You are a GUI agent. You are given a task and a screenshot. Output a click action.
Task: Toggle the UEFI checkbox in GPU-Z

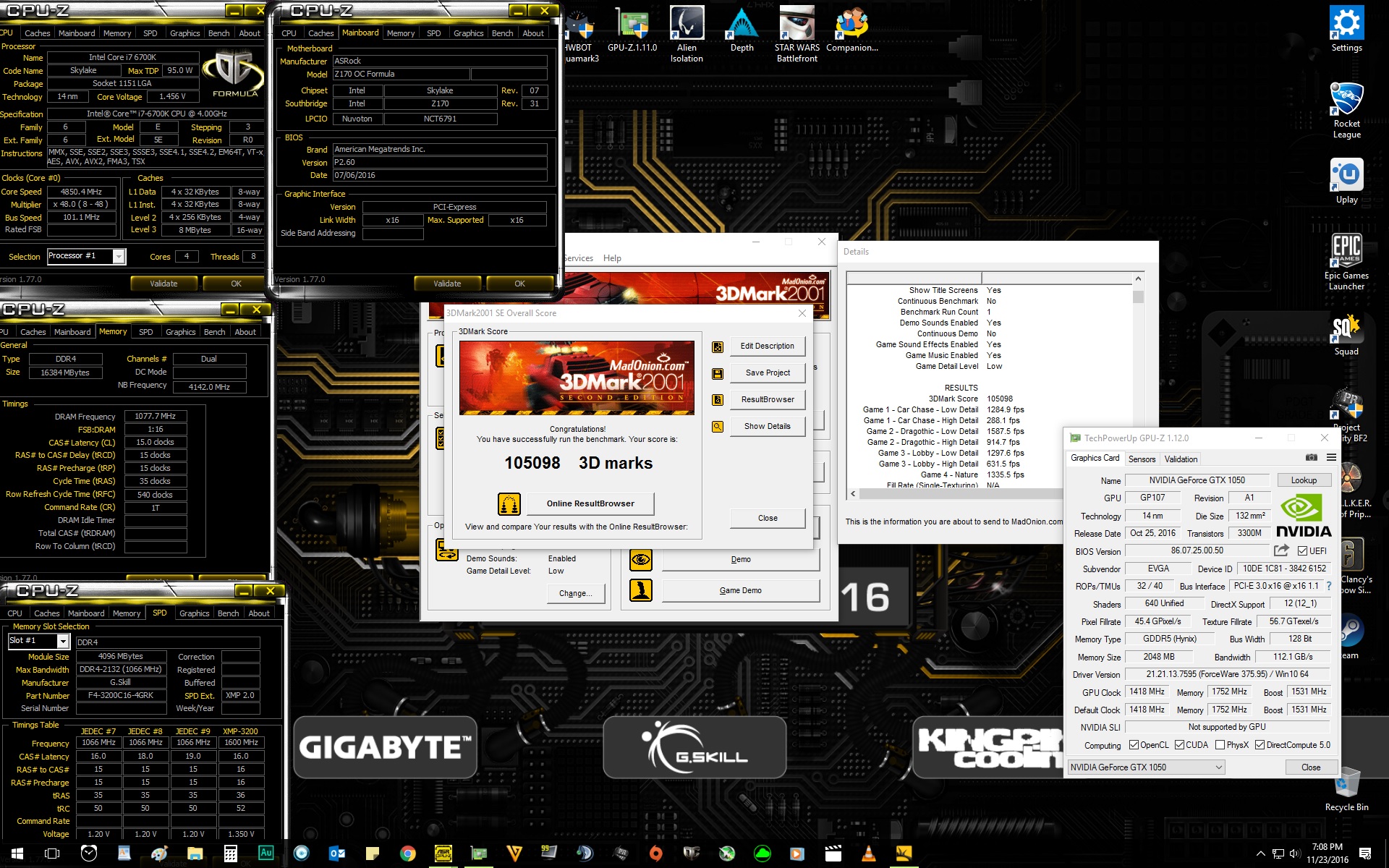[1302, 551]
